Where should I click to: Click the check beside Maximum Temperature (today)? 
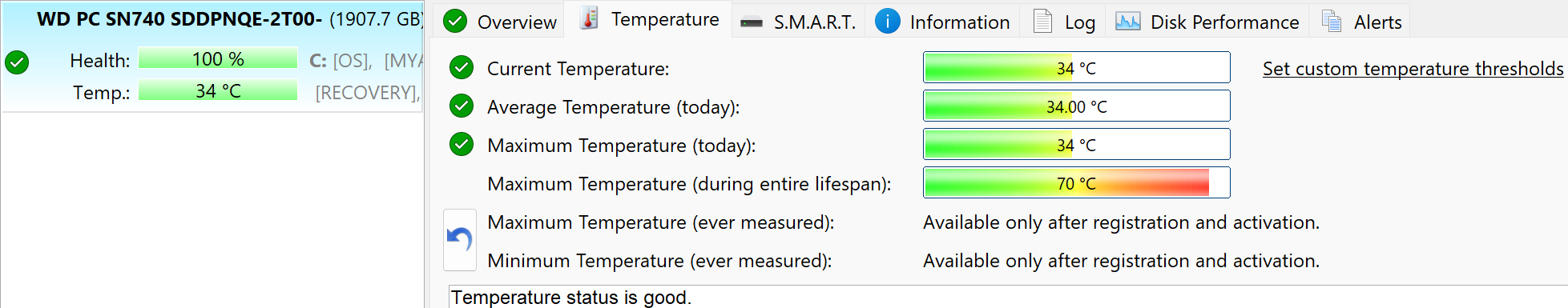pos(462,144)
